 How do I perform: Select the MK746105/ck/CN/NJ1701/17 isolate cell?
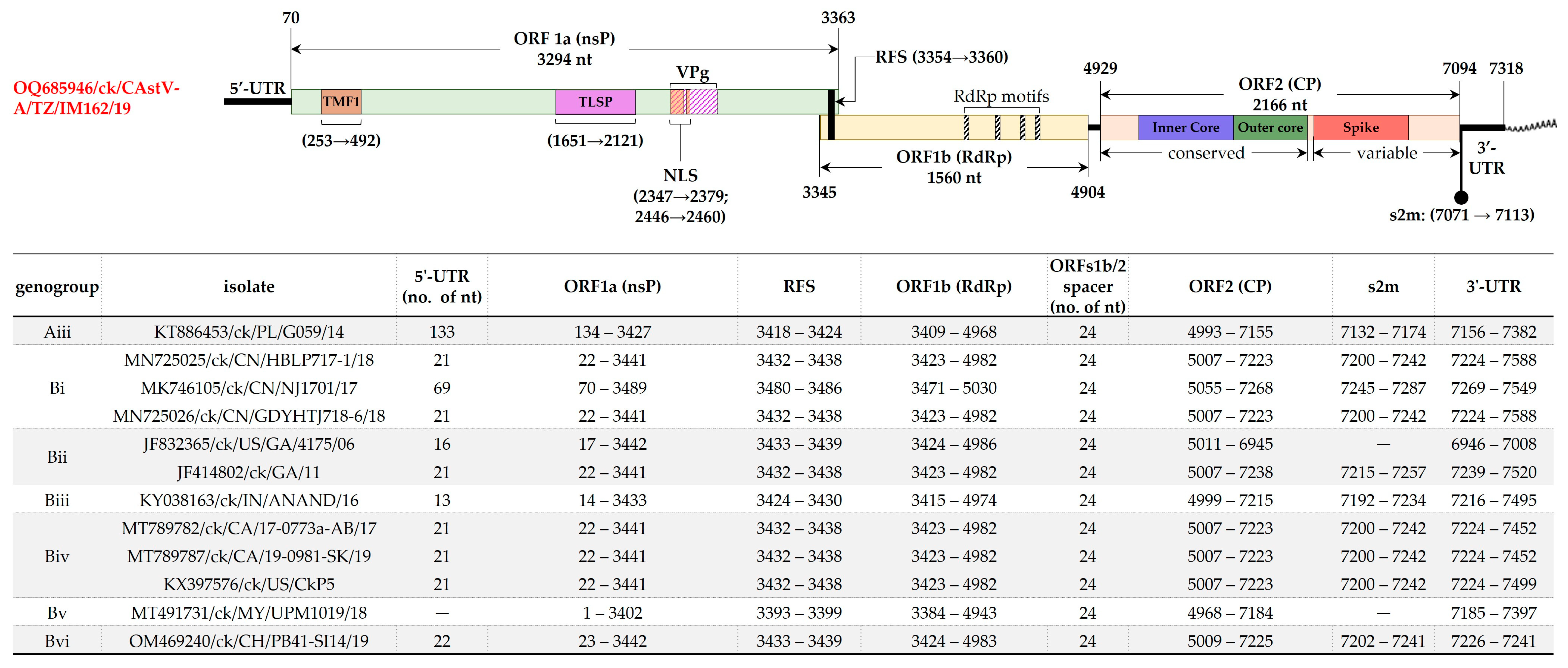coord(248,388)
